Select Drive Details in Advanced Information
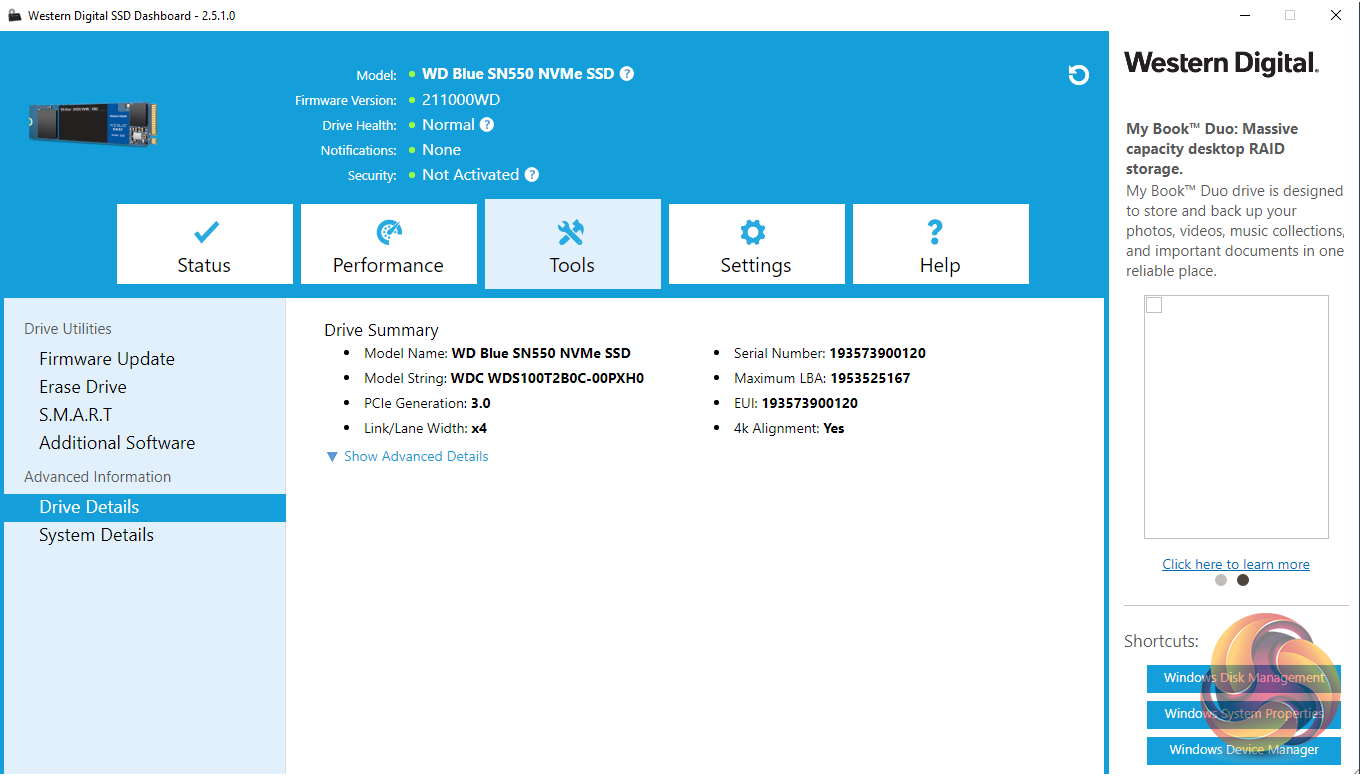The width and height of the screenshot is (1360, 776). coord(144,507)
